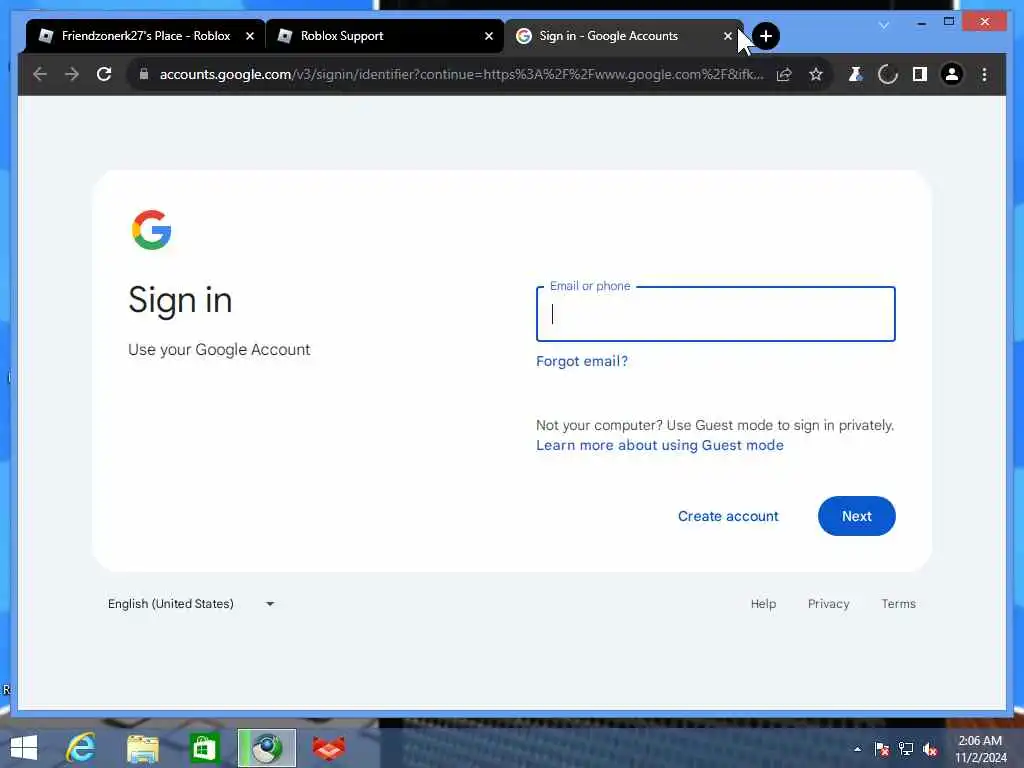Open a new tab with the plus button

point(765,36)
